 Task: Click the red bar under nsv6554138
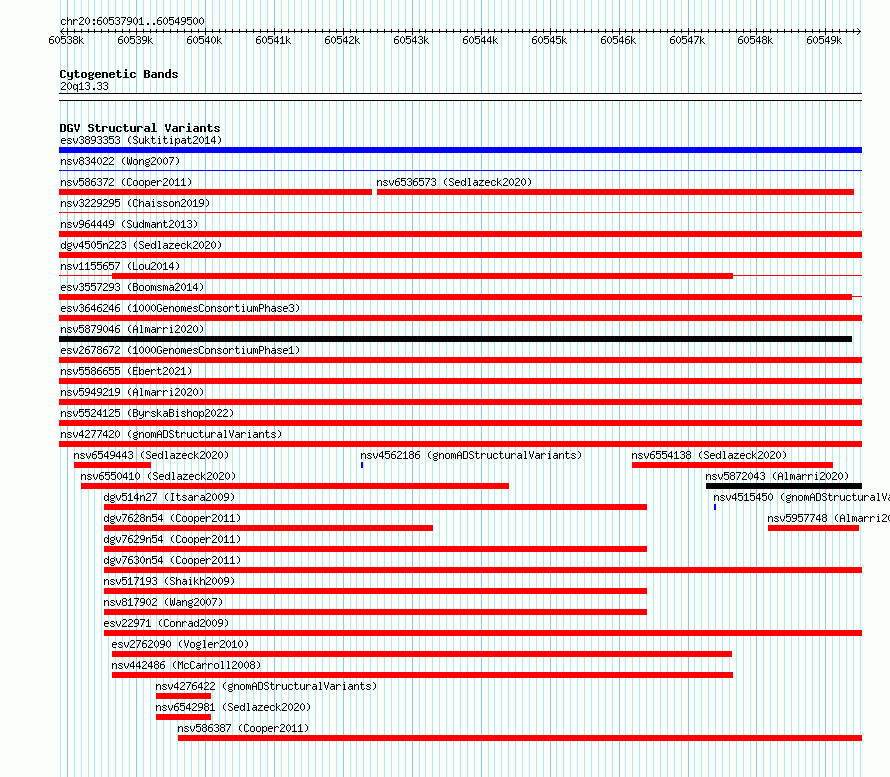pyautogui.click(x=732, y=465)
